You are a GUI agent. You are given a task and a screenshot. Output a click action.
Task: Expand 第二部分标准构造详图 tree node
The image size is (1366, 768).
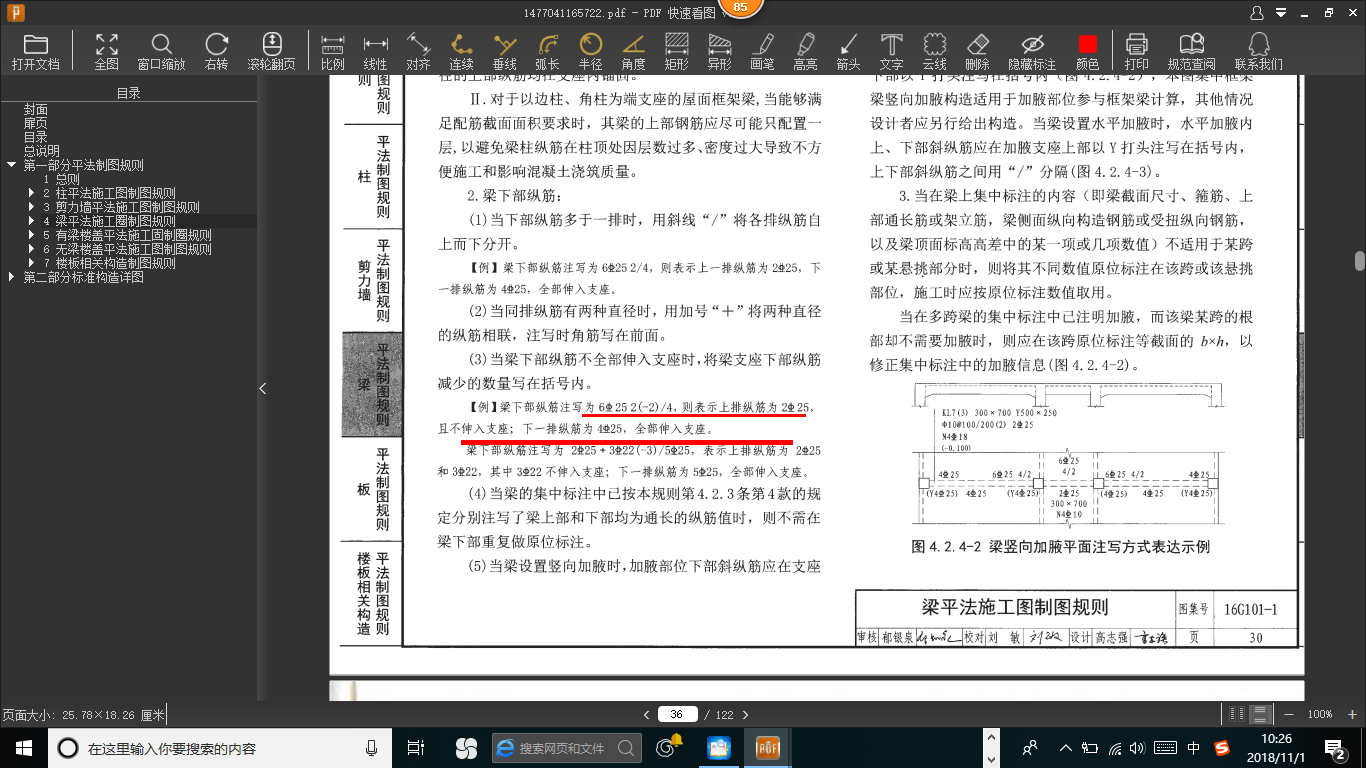[x=11, y=277]
